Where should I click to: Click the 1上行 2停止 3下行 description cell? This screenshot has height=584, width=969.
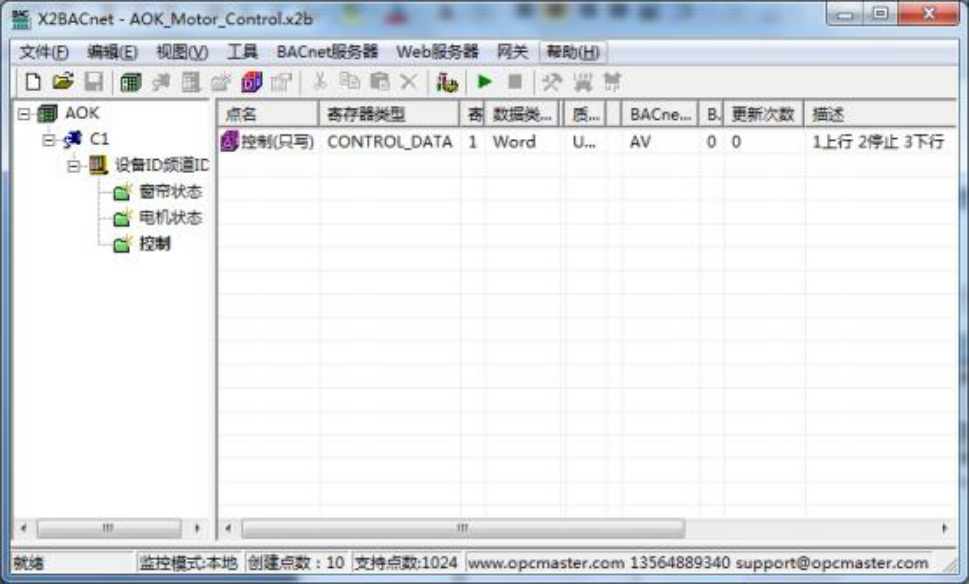(x=878, y=142)
